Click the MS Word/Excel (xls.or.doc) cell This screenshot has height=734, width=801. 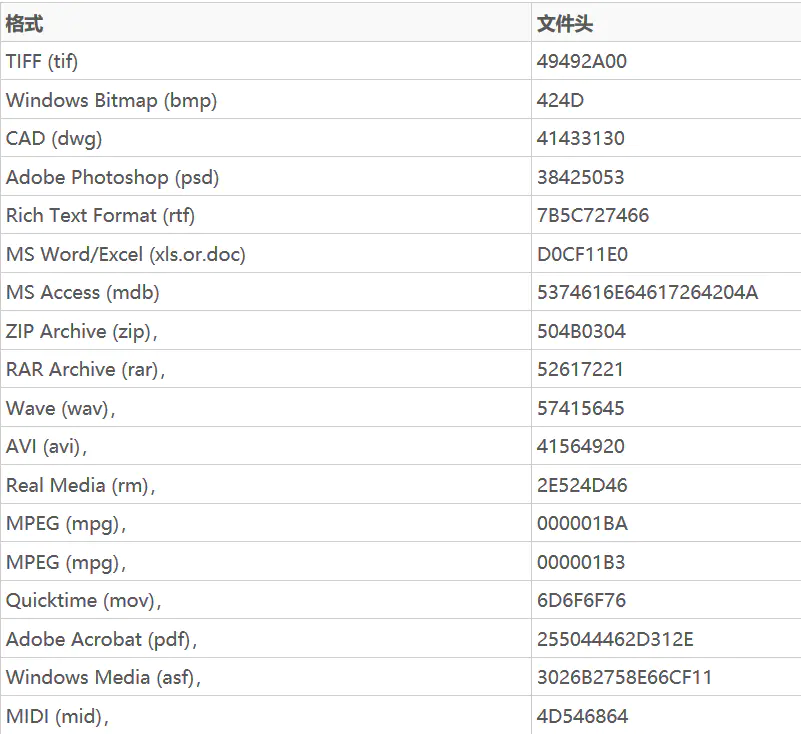[x=126, y=254]
